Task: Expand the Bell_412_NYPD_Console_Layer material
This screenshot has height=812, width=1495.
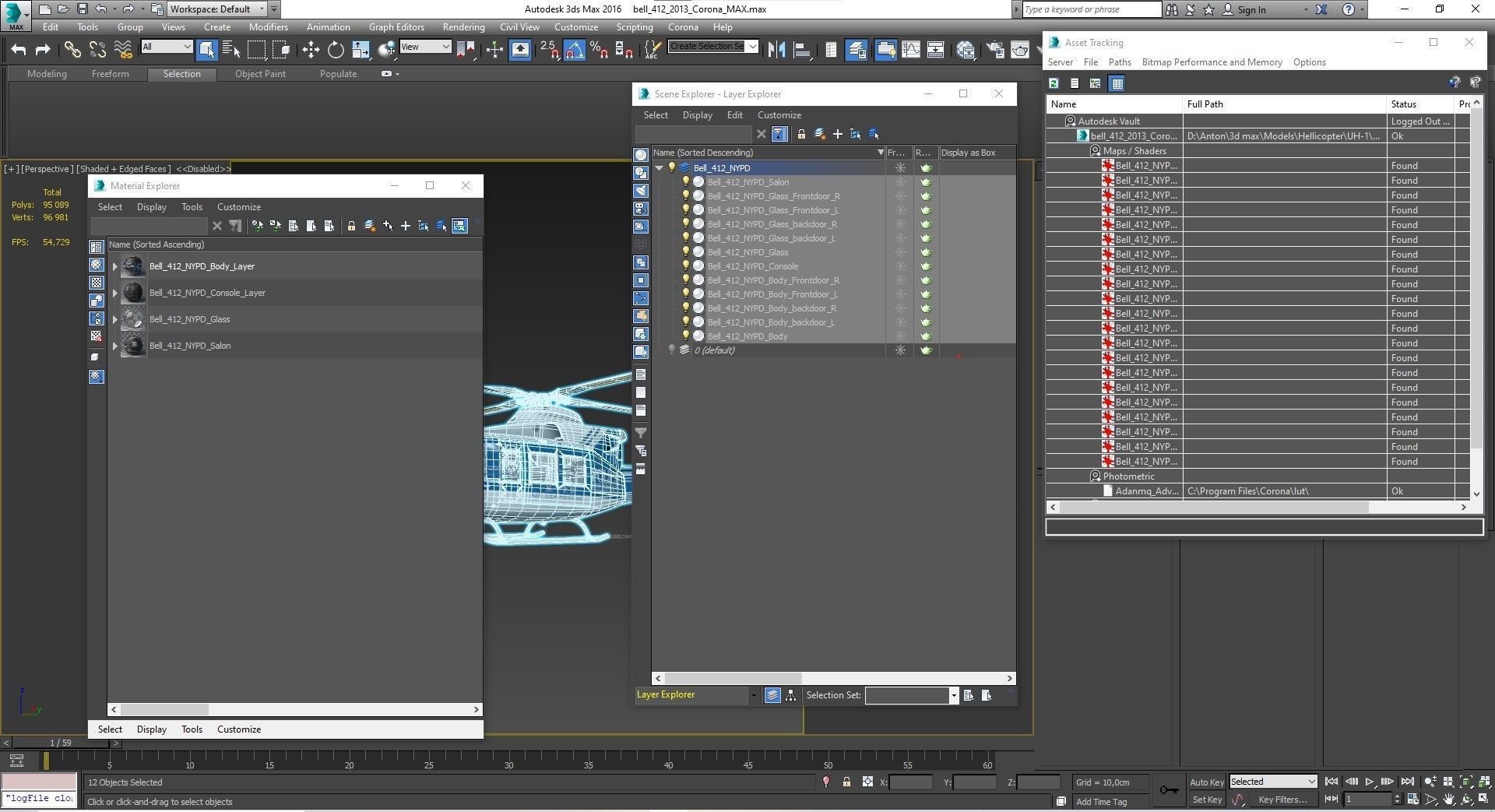Action: coord(115,294)
